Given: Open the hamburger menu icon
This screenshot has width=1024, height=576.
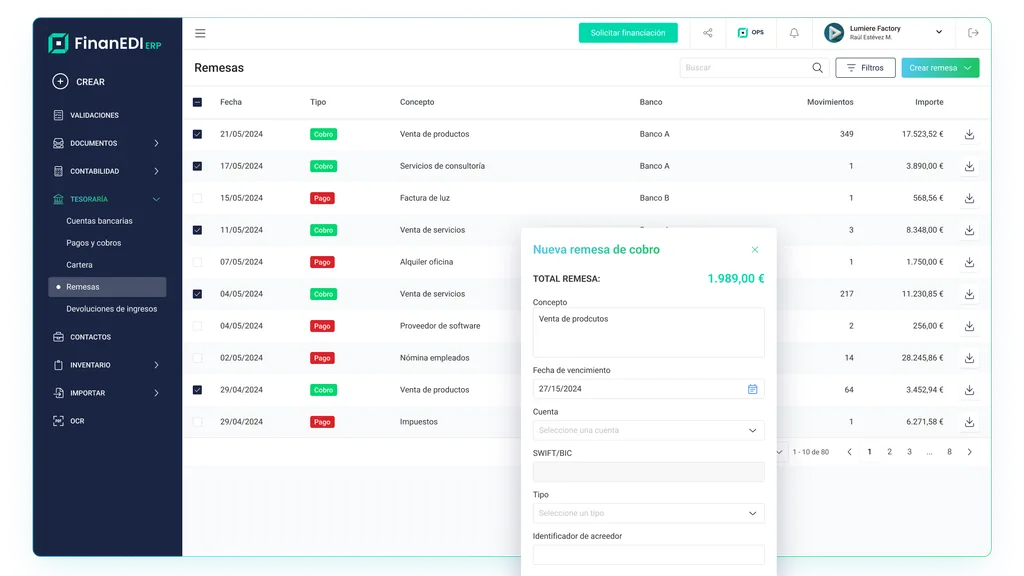Looking at the screenshot, I should [200, 33].
